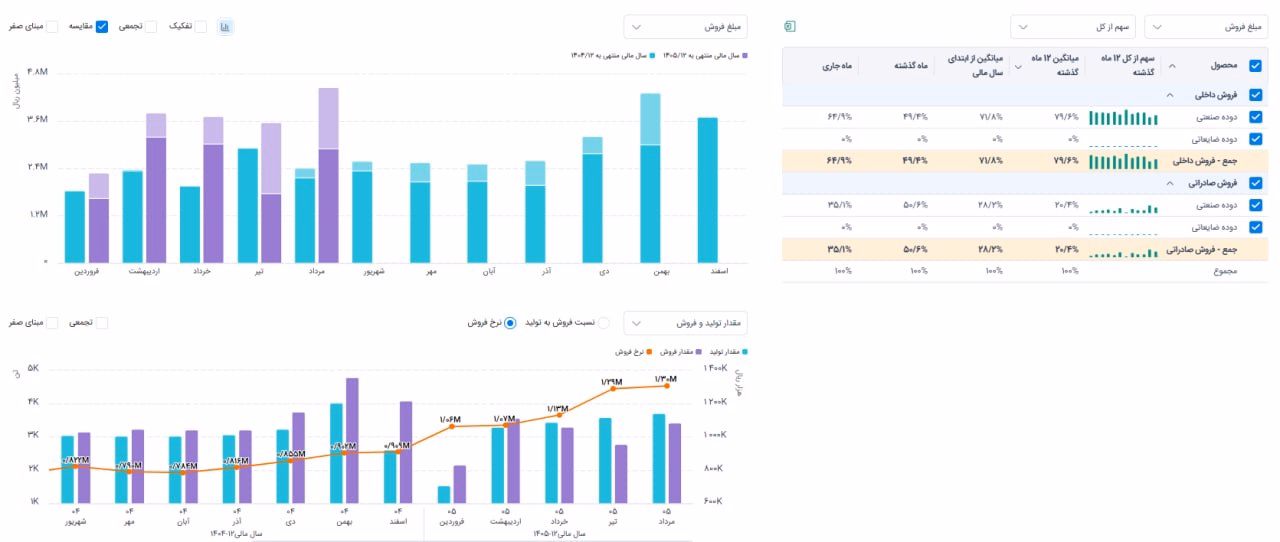The image size is (1280, 542).
Task: Click the جمع - فروش داخلی sparkline
Action: [1122, 161]
